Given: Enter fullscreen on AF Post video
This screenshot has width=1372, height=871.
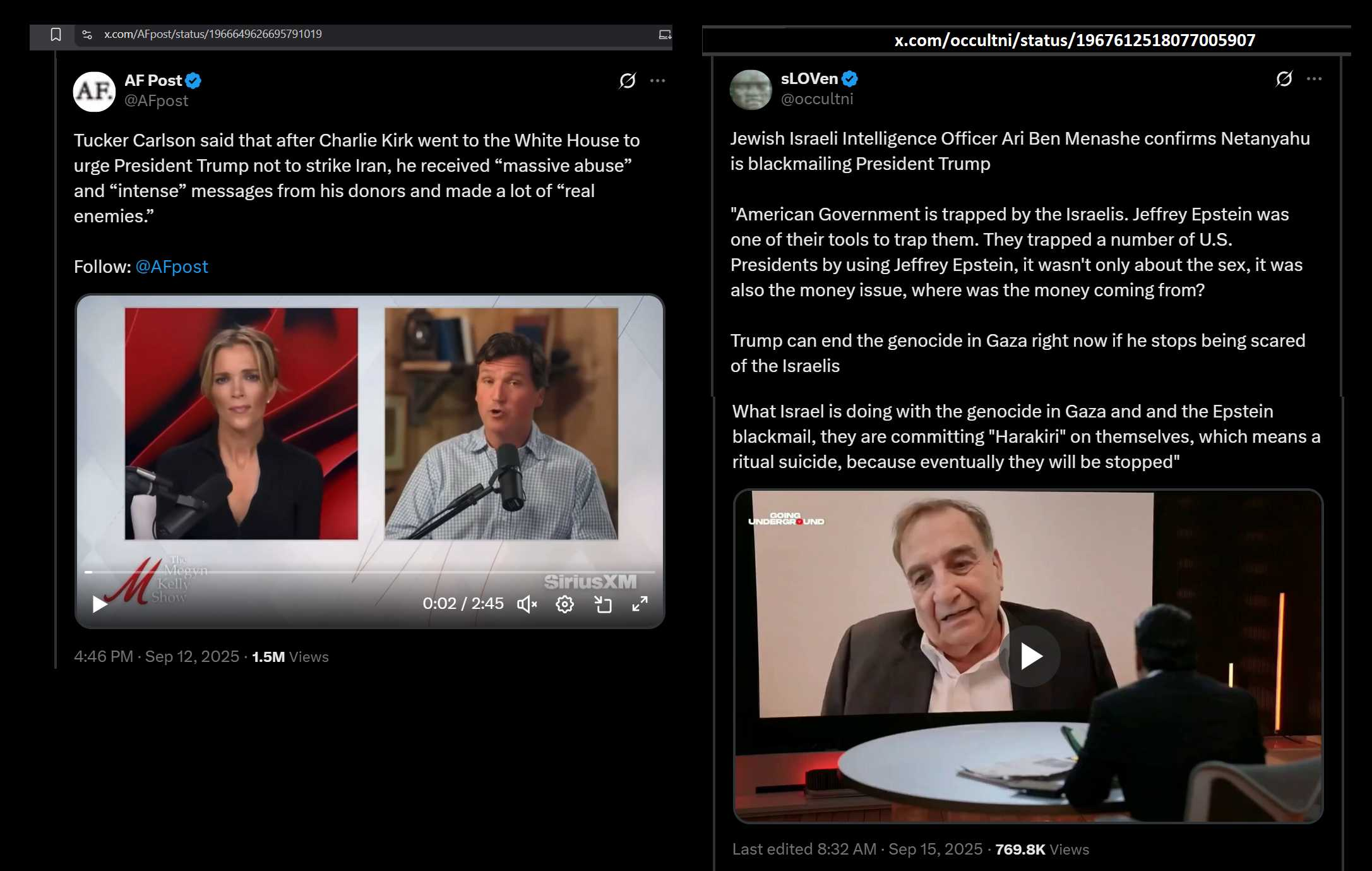Looking at the screenshot, I should pos(640,604).
